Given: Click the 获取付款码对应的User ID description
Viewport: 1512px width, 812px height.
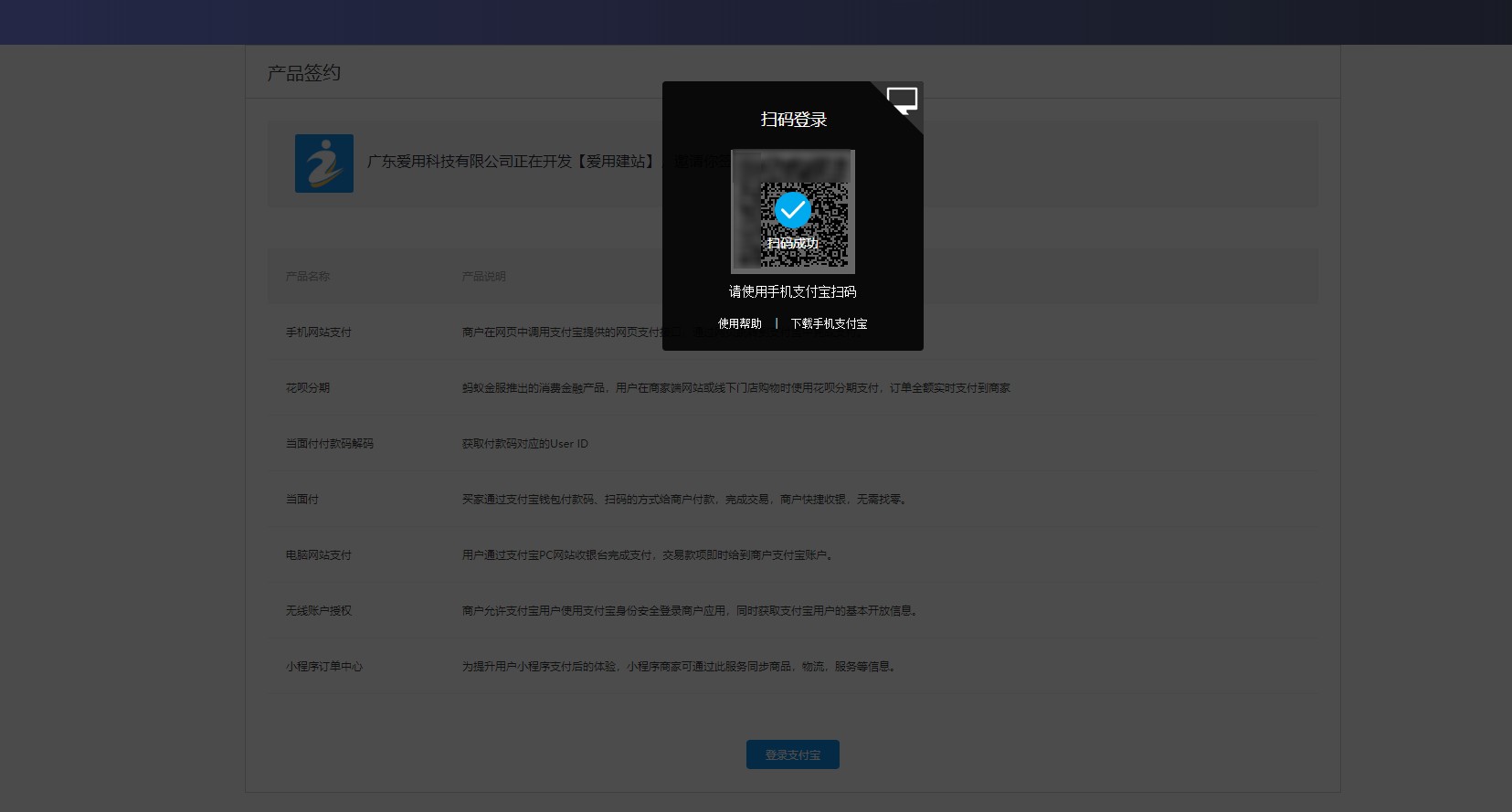Looking at the screenshot, I should pyautogui.click(x=525, y=444).
